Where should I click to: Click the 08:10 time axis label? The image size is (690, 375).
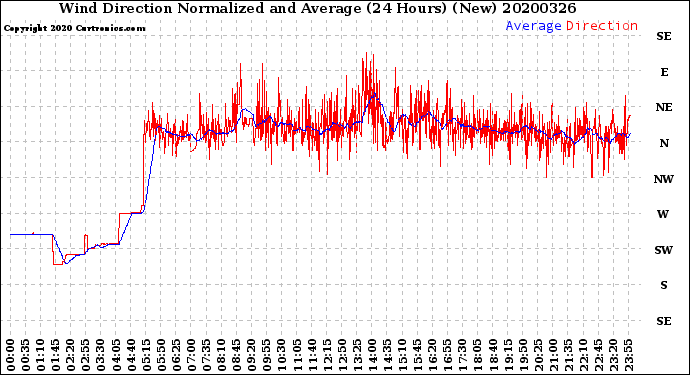pos(221,355)
